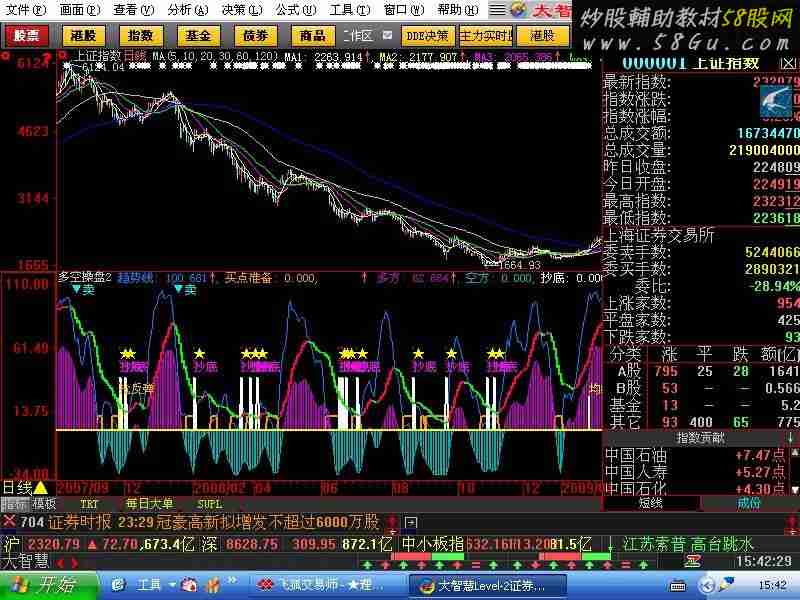Switch to the 指标 tab
The height and width of the screenshot is (600, 800).
click(15, 504)
